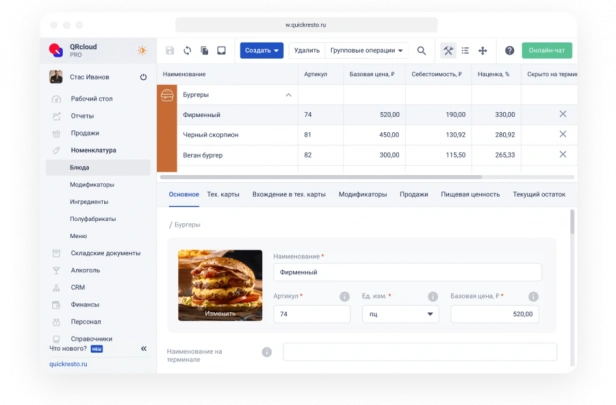Click the burger photo thumbnail
Screen dimensions: 616x405
(x=220, y=285)
